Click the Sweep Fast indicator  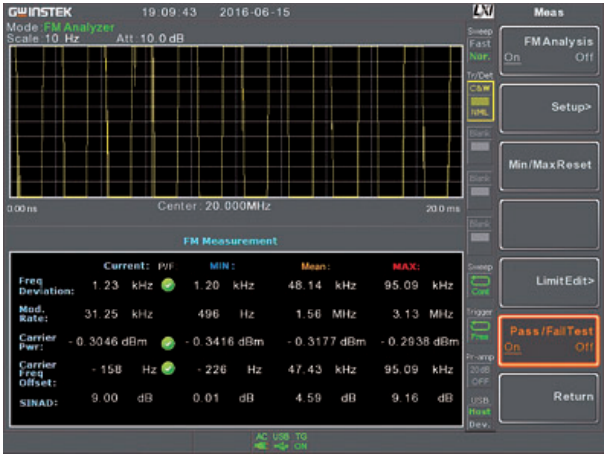click(480, 44)
